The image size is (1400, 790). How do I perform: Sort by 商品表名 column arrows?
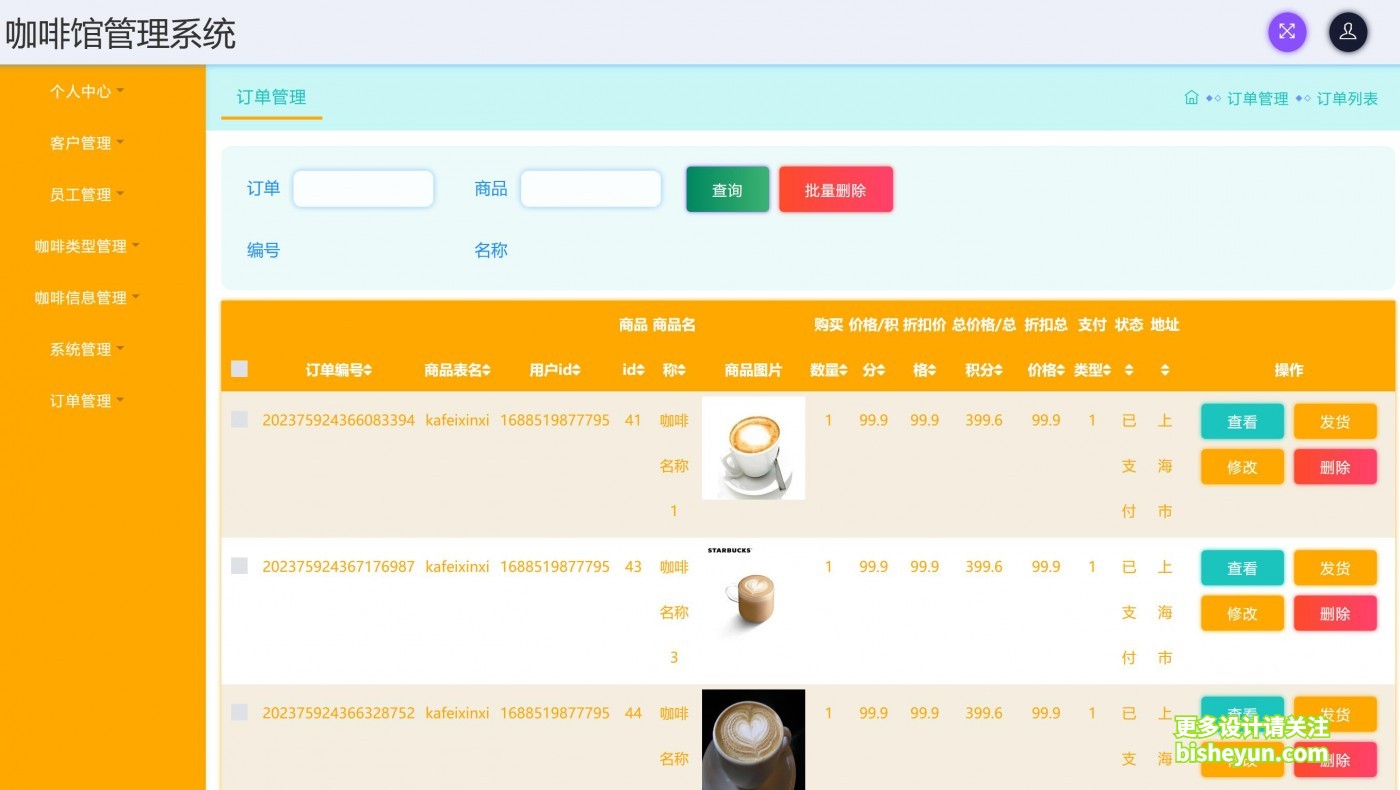pos(487,370)
